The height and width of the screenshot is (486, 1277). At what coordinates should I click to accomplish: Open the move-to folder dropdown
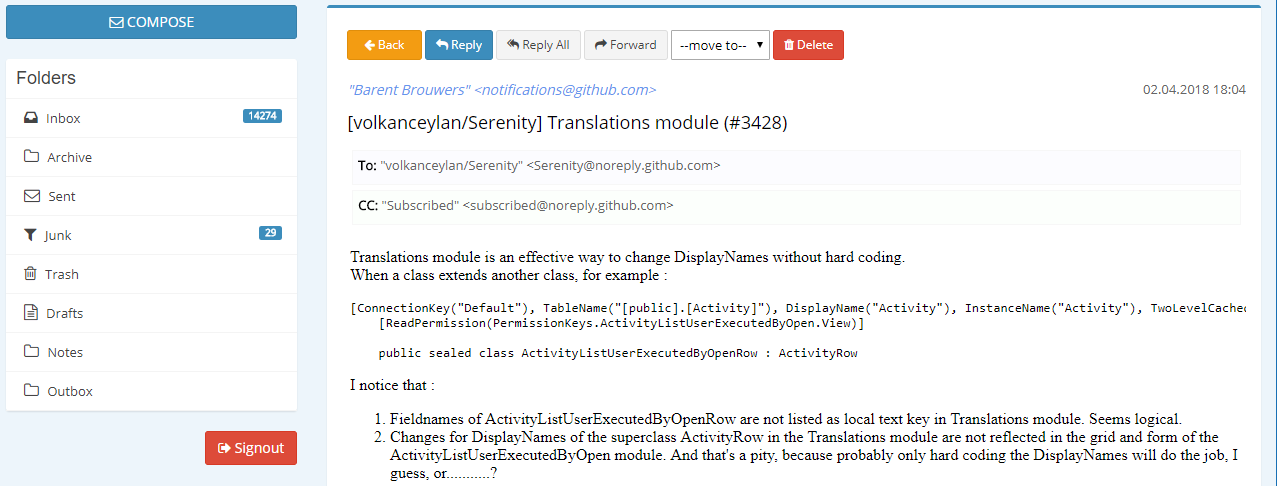pyautogui.click(x=720, y=45)
